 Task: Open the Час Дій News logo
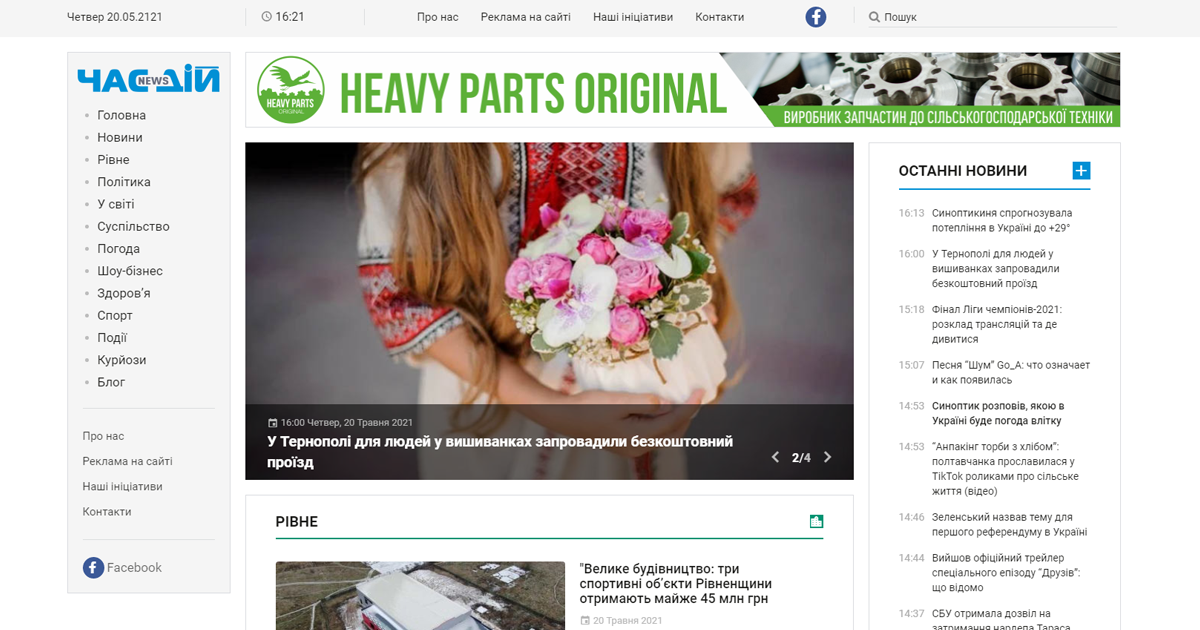click(148, 80)
